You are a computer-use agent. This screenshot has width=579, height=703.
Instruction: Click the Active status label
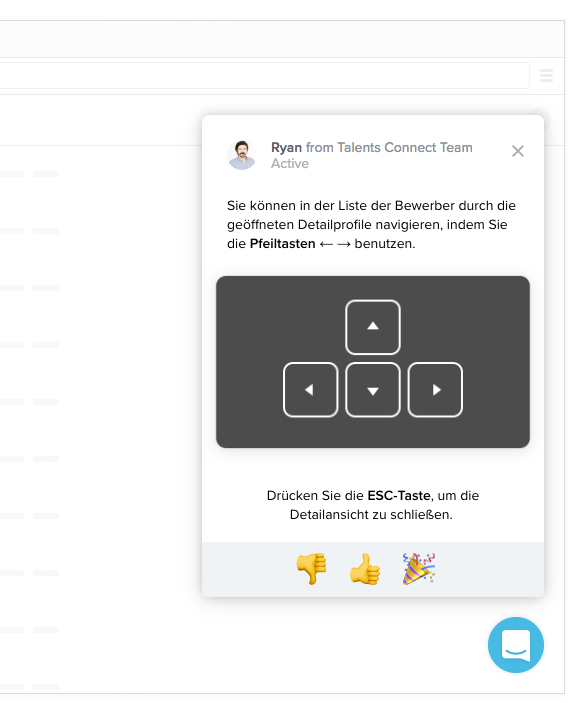(290, 164)
